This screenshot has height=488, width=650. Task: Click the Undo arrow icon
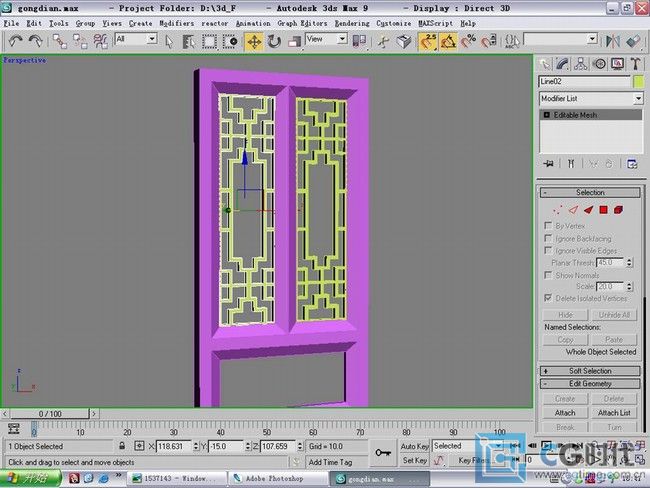coord(15,41)
